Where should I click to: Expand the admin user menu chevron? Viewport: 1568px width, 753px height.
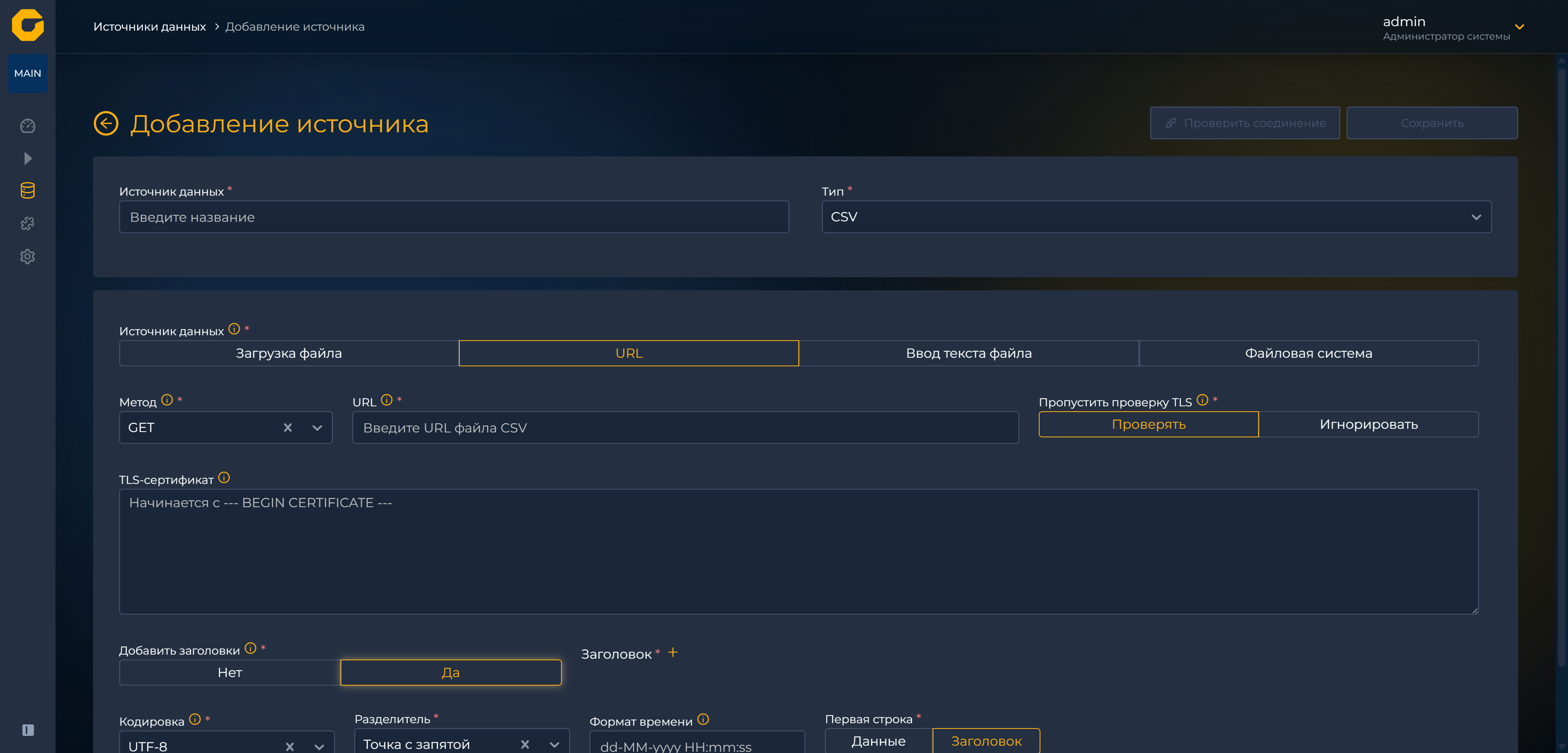coord(1519,27)
